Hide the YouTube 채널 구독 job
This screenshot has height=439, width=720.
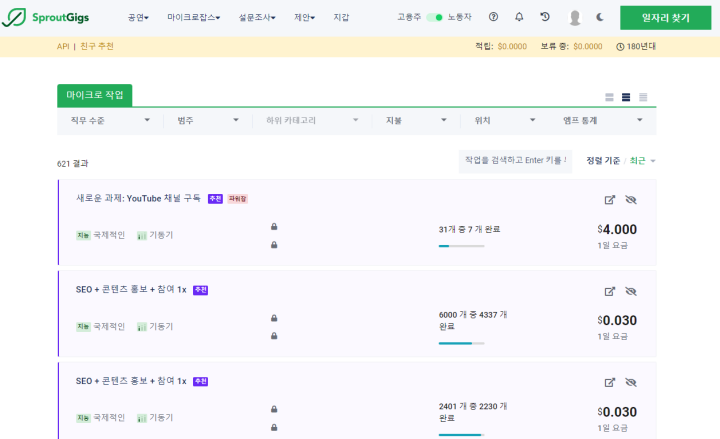[x=631, y=200]
